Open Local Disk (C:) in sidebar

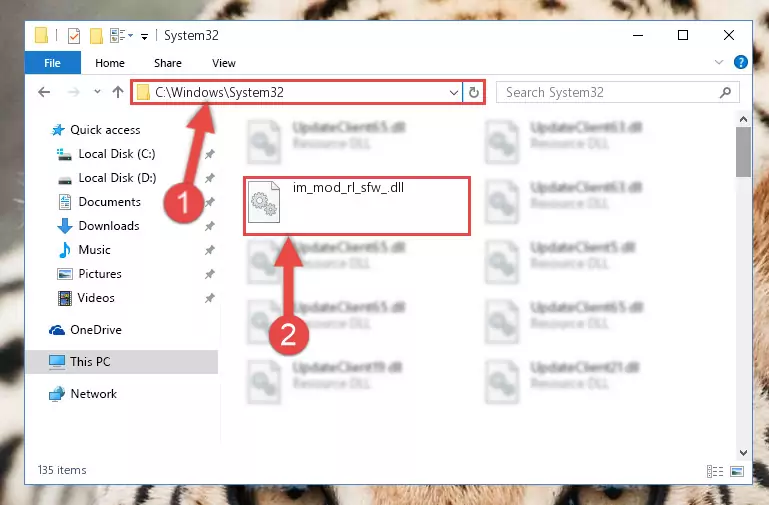coord(117,154)
